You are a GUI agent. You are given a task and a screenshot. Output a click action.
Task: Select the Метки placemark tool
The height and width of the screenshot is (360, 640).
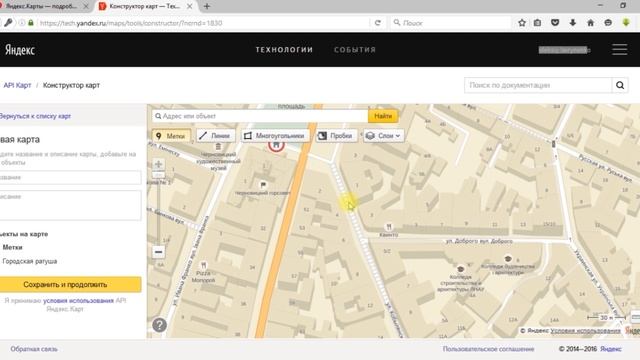tap(171, 136)
